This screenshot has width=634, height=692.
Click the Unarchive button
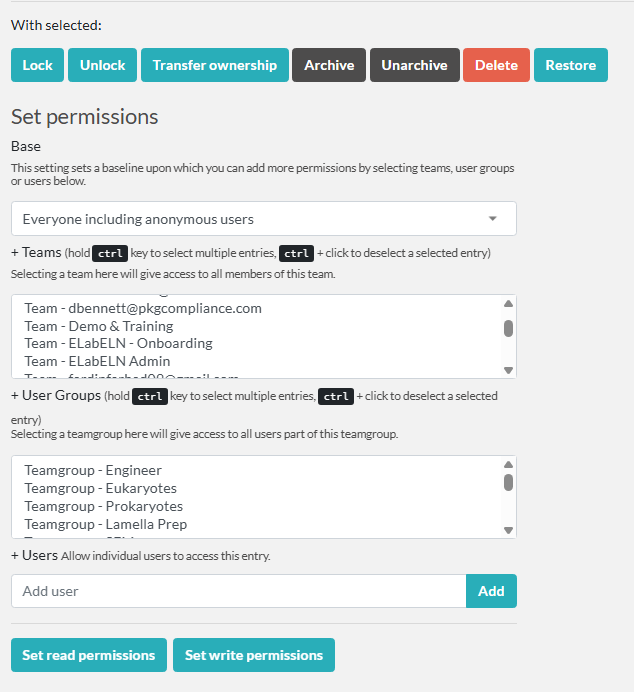(414, 65)
